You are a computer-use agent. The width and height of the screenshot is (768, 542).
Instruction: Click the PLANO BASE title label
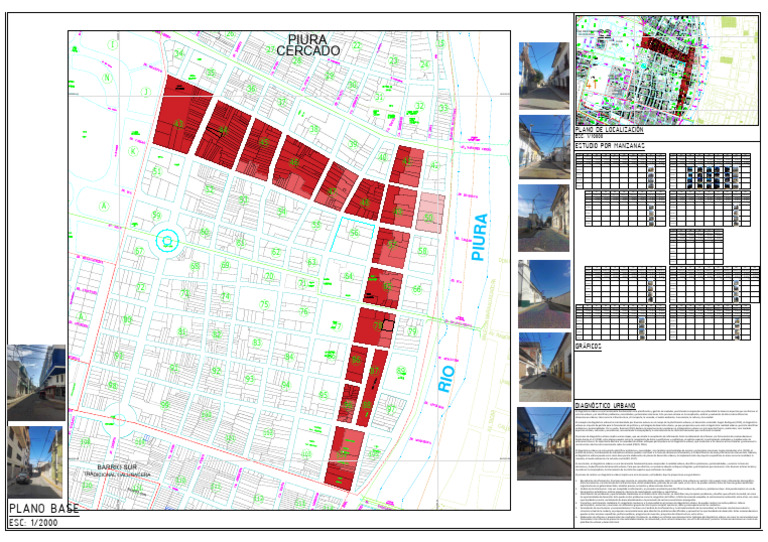(x=44, y=509)
